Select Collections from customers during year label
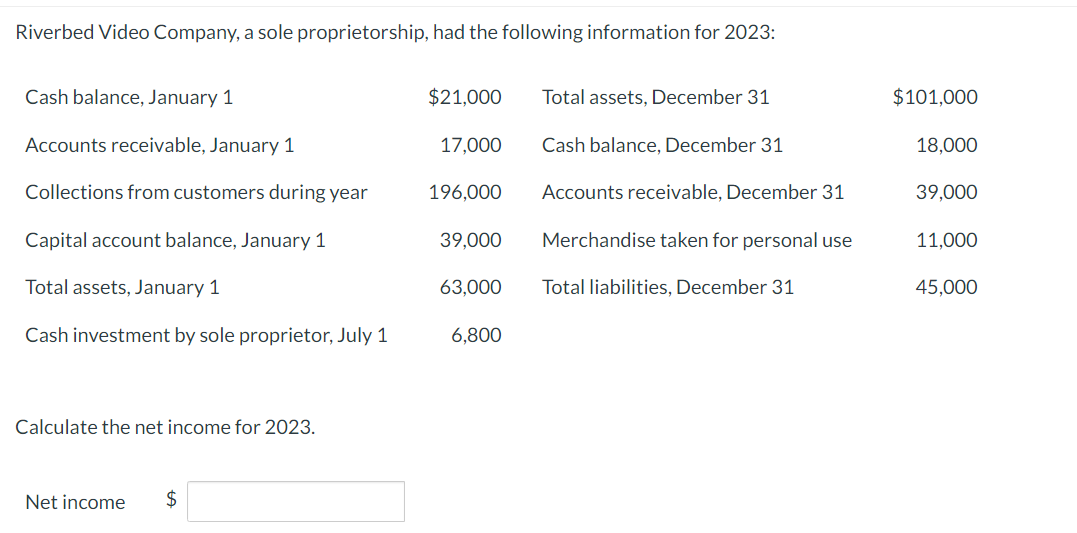Viewport: 1077px width, 533px height. click(196, 192)
